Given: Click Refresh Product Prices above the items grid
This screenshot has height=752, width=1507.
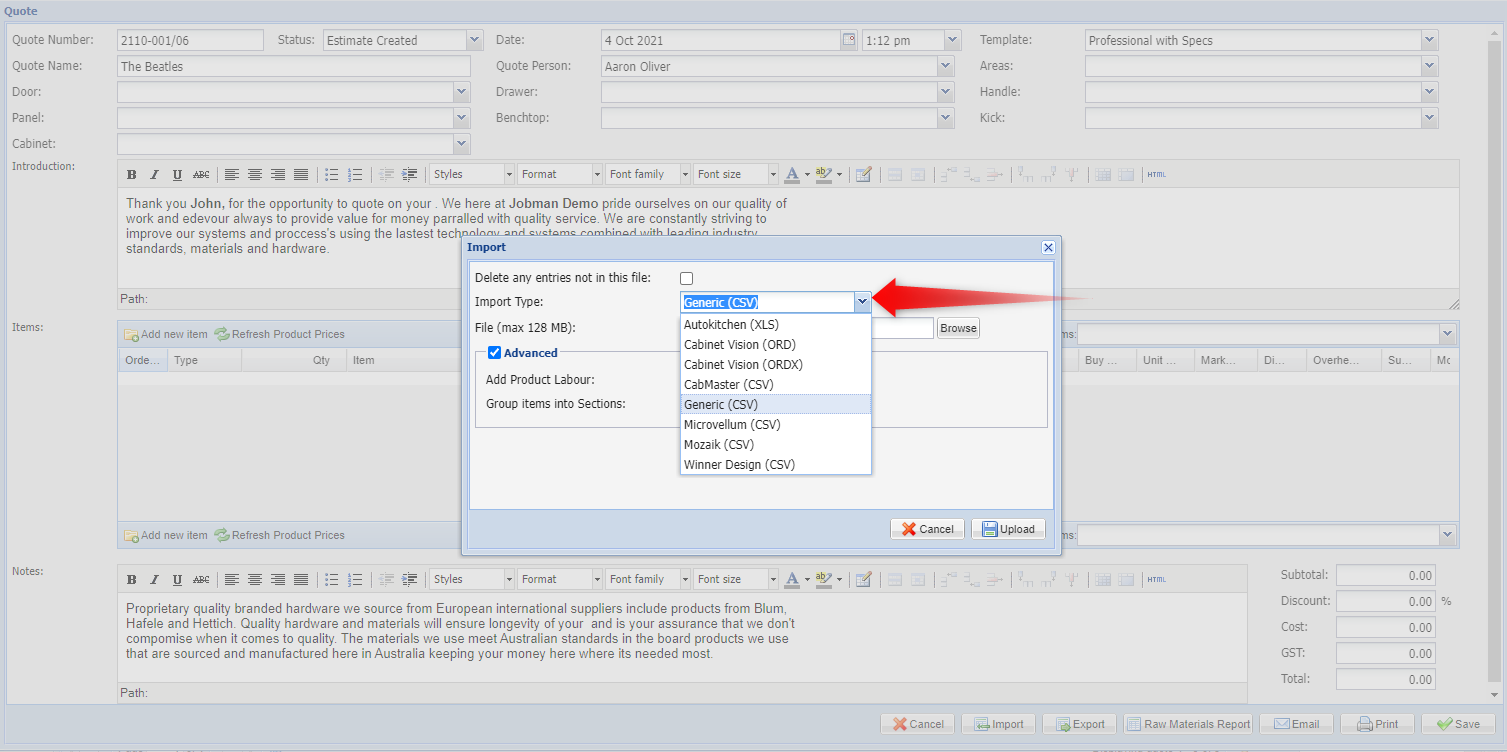Looking at the screenshot, I should pyautogui.click(x=279, y=334).
